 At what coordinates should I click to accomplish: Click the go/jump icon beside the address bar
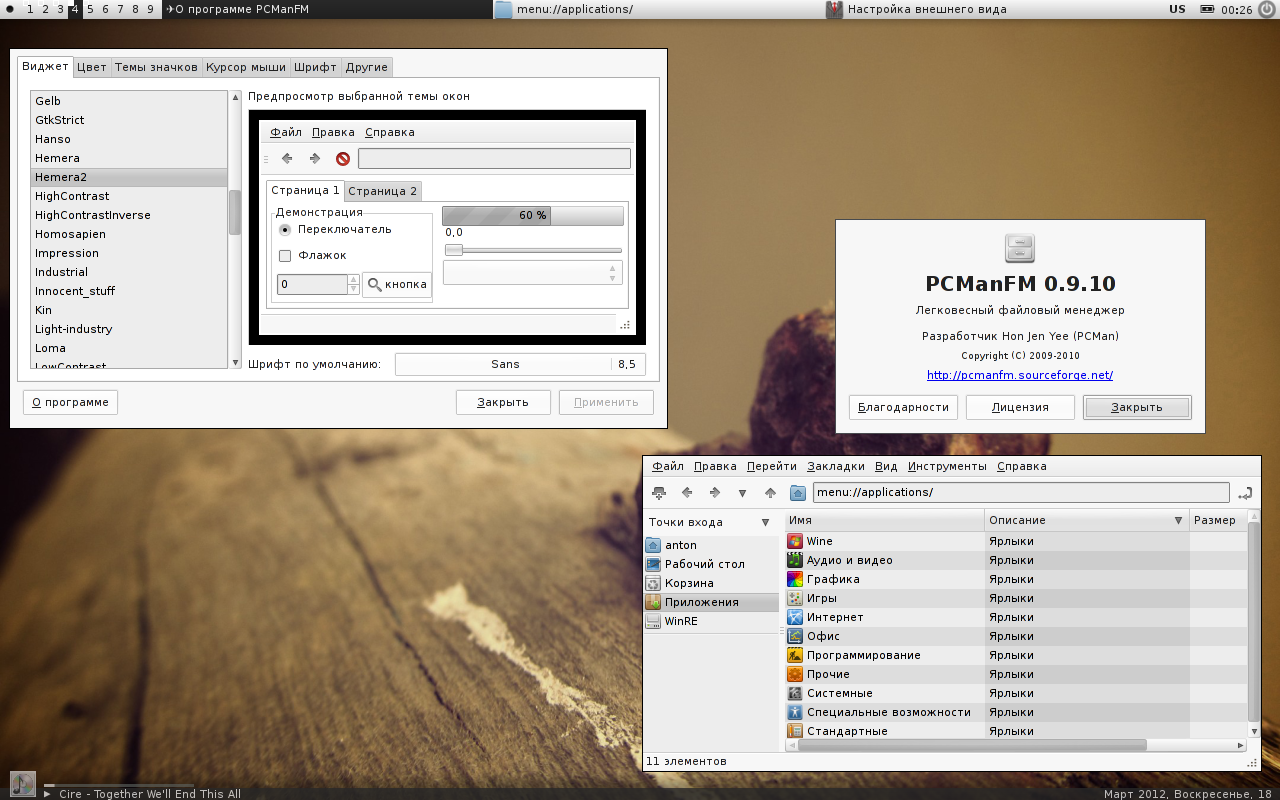click(x=1245, y=492)
